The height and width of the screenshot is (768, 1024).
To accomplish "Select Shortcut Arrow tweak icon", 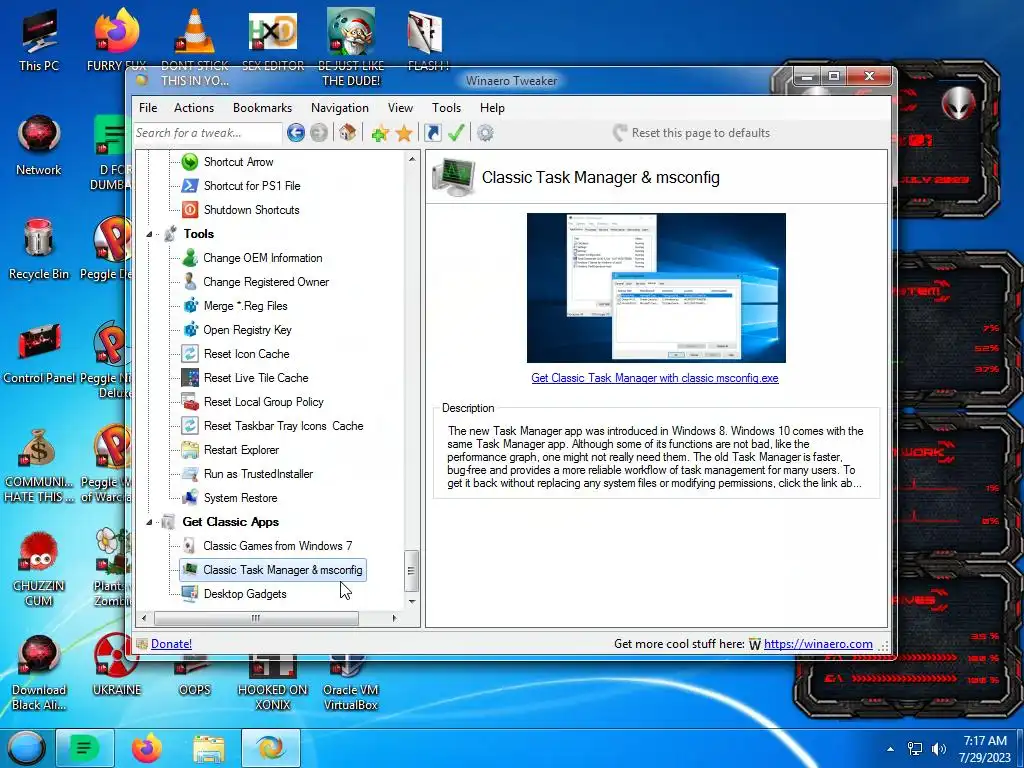I will point(189,161).
